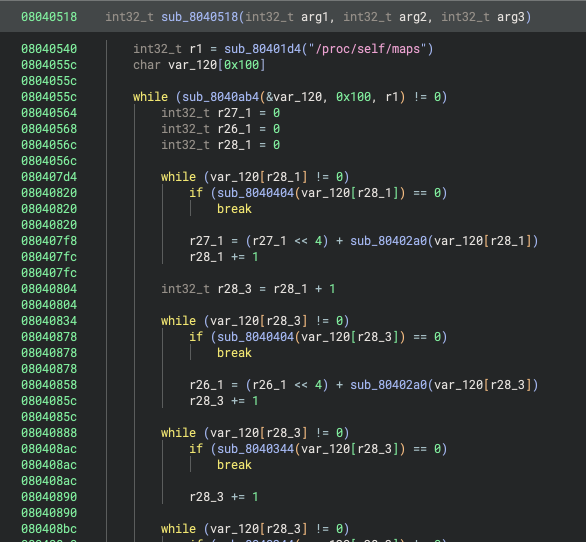Image resolution: width=586 pixels, height=542 pixels.
Task: Click address 08040564 in gutter
Action: click(x=49, y=113)
